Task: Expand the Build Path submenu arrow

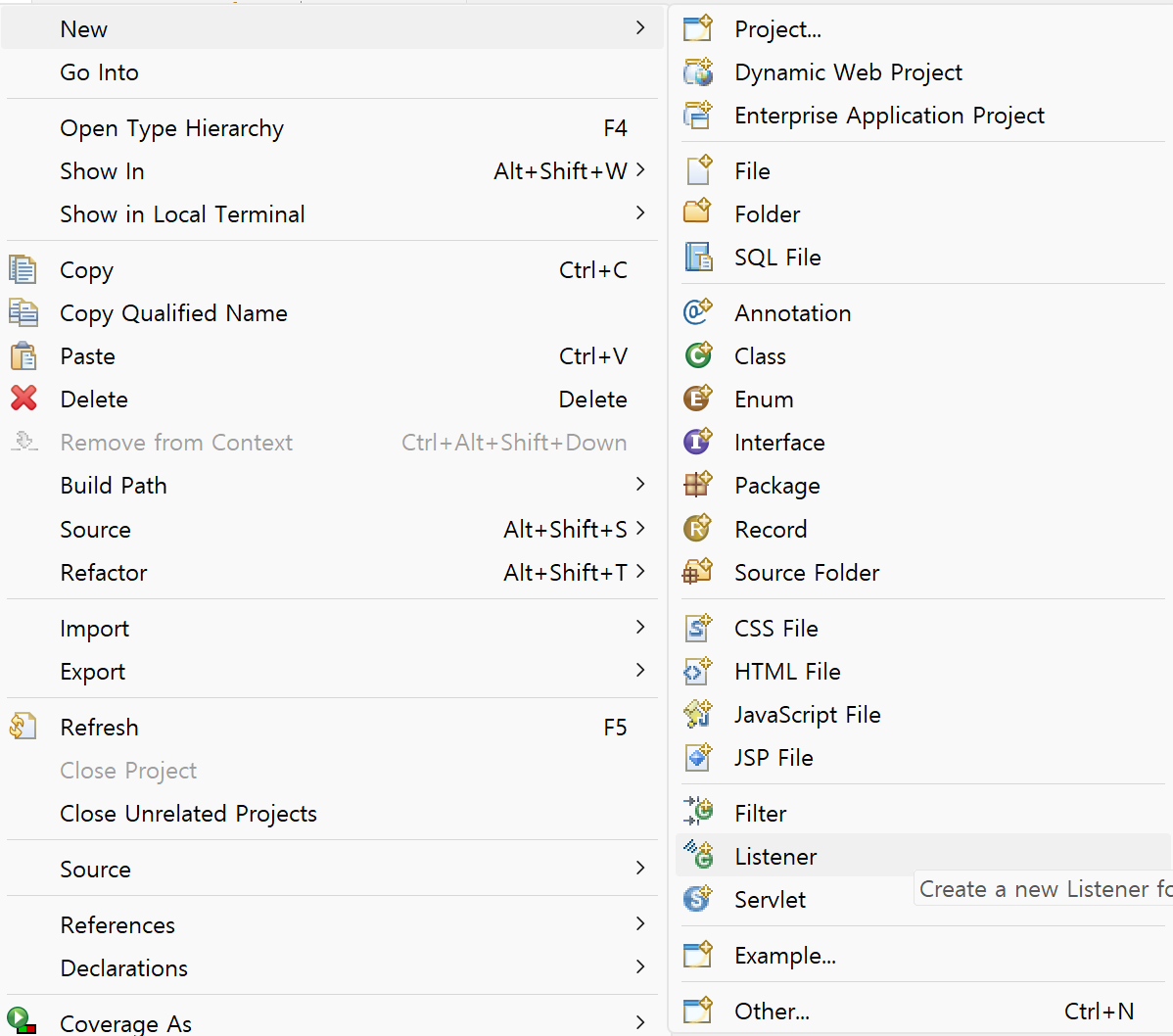Action: pos(640,485)
